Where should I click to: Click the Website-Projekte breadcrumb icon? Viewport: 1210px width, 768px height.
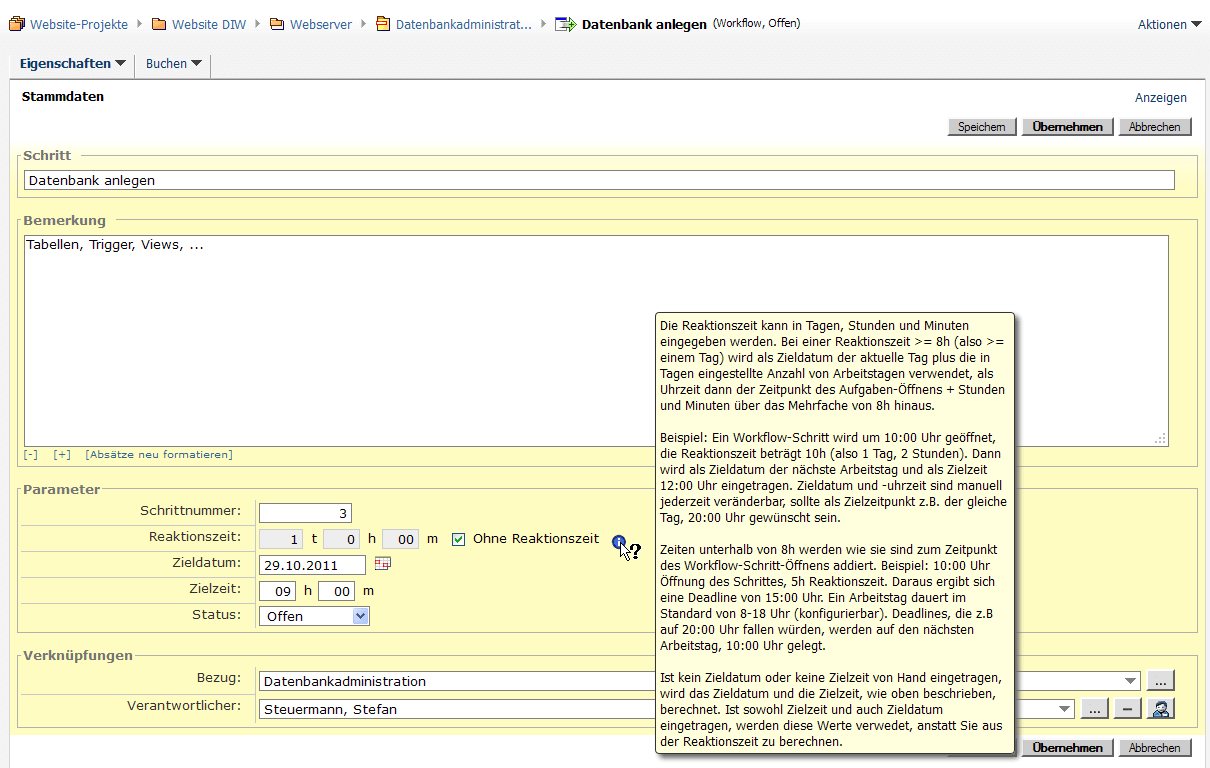point(16,24)
